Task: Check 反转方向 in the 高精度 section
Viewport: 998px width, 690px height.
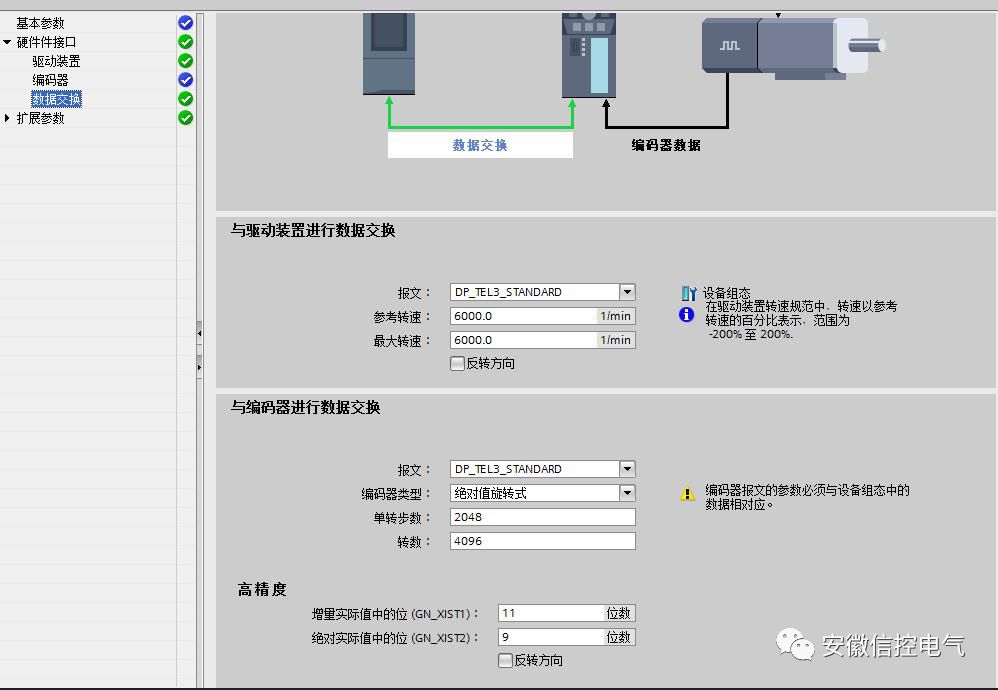Action: 506,660
